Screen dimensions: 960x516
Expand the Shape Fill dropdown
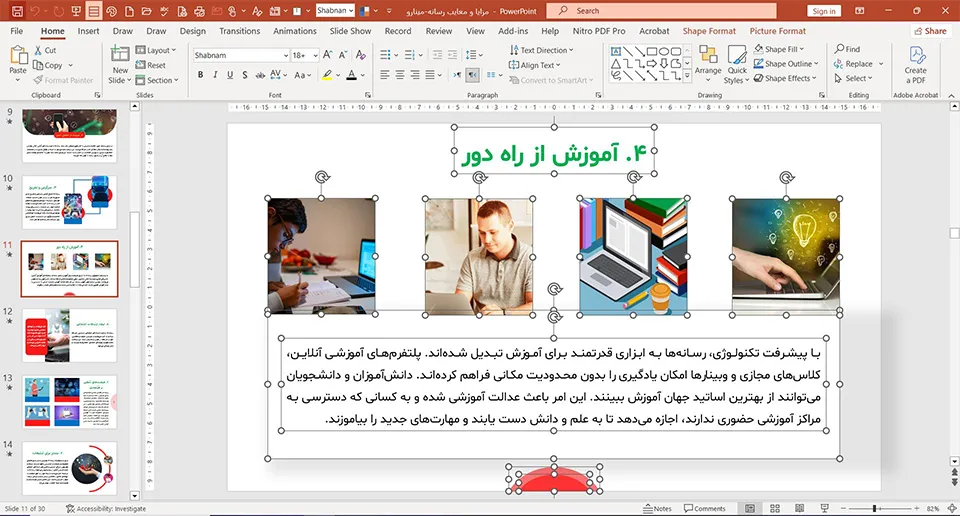point(779,49)
